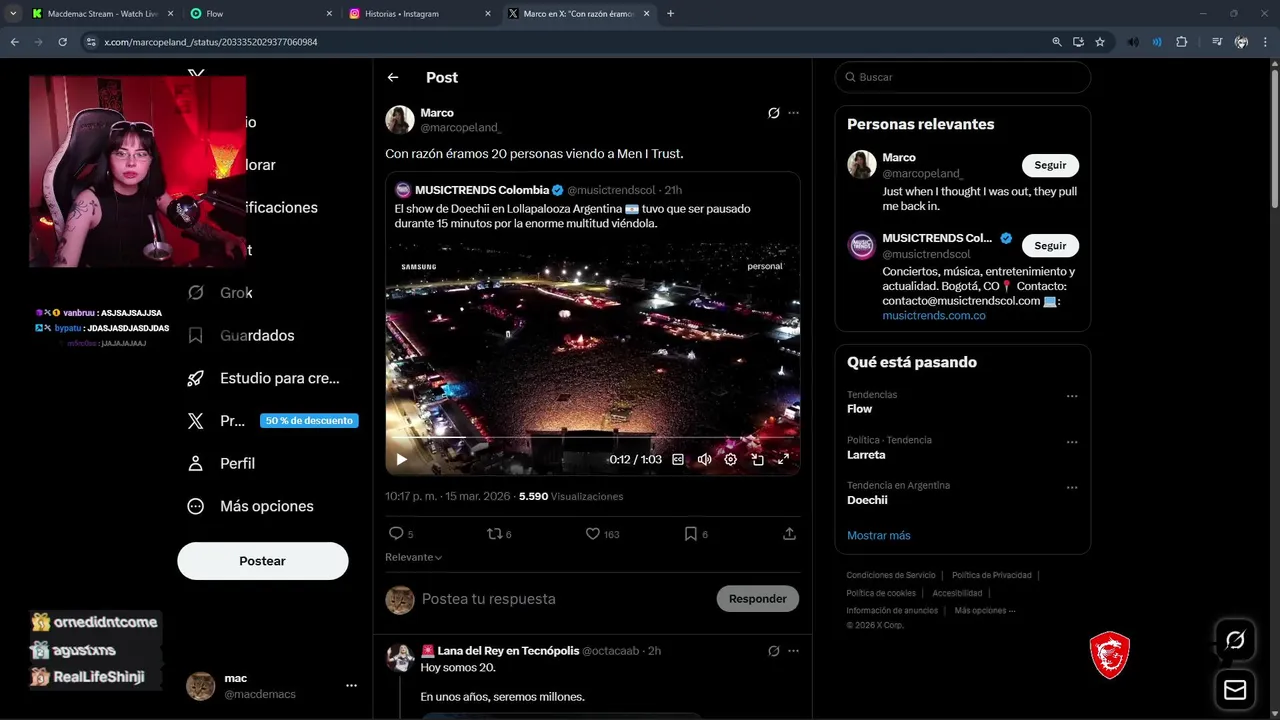This screenshot has height=720, width=1280.
Task: Click the Grok icon on Marco's post
Action: pyautogui.click(x=773, y=113)
